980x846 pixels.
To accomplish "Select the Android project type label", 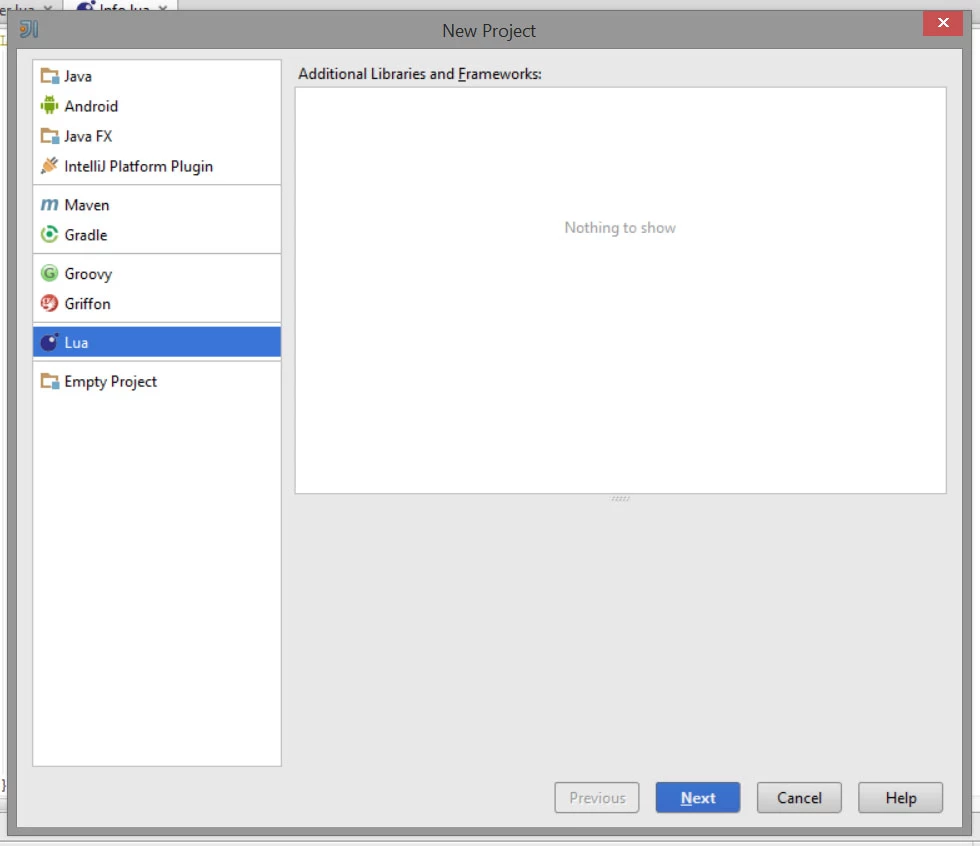I will click(91, 106).
